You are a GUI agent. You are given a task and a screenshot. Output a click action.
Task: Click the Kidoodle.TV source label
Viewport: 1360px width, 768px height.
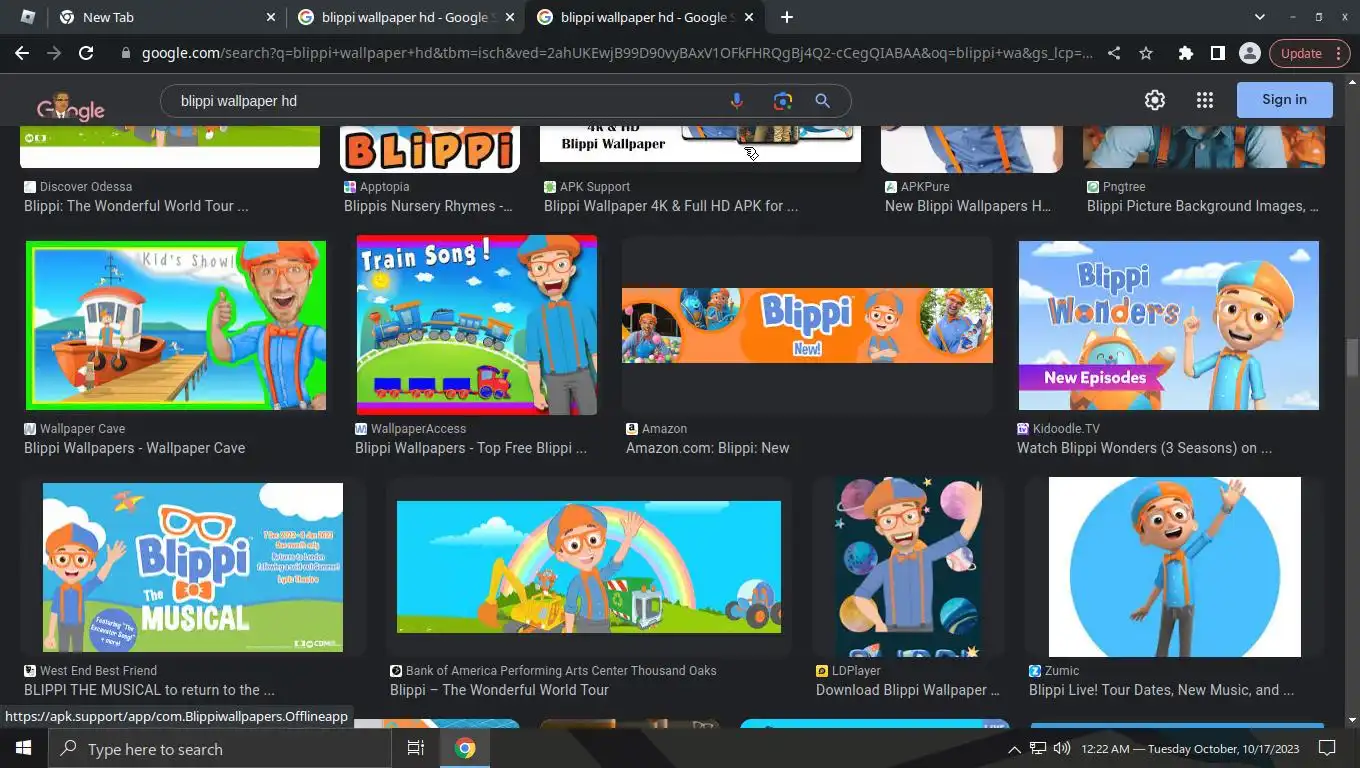point(1066,429)
